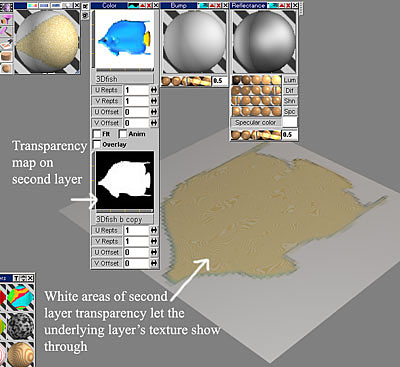Enable the Overlay checkbox
The height and width of the screenshot is (367, 400).
tap(97, 144)
